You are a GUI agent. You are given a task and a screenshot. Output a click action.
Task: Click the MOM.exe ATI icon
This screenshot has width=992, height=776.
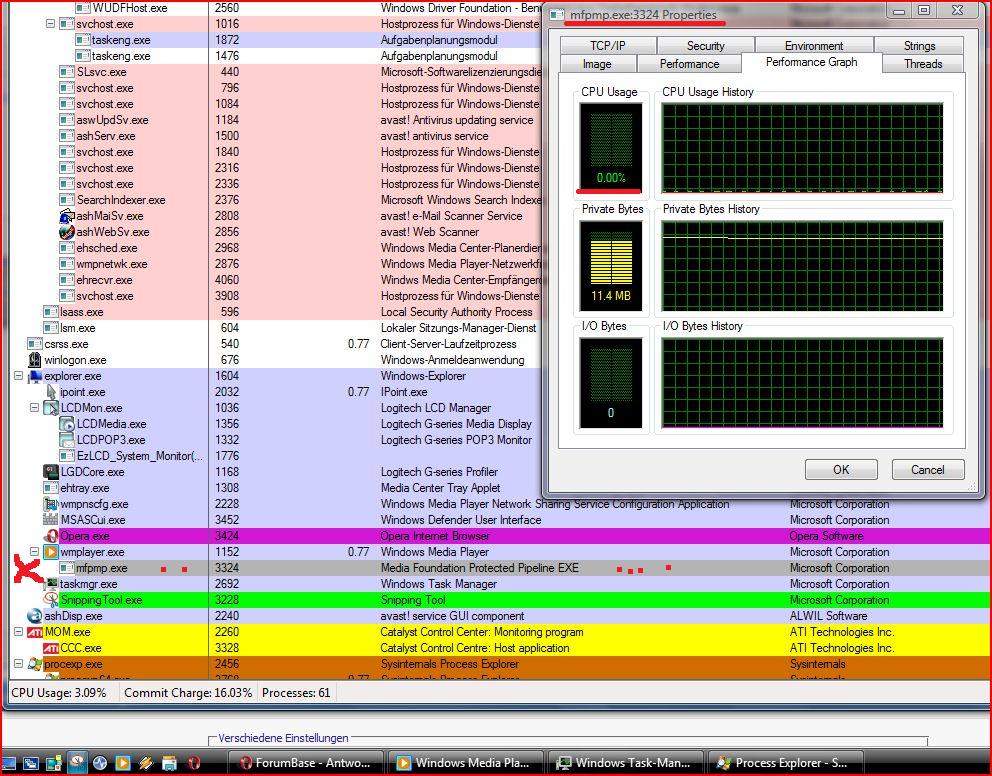pos(35,632)
